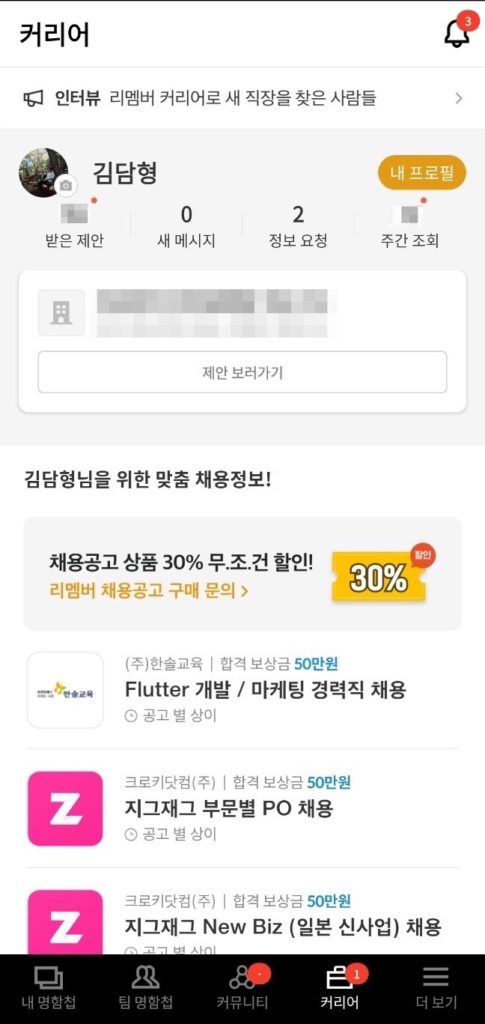Click the 제안 보러가기 button
Image resolution: width=485 pixels, height=1024 pixels.
tap(242, 372)
